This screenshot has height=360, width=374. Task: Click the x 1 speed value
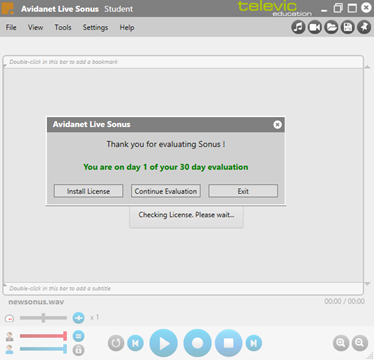tap(94, 317)
